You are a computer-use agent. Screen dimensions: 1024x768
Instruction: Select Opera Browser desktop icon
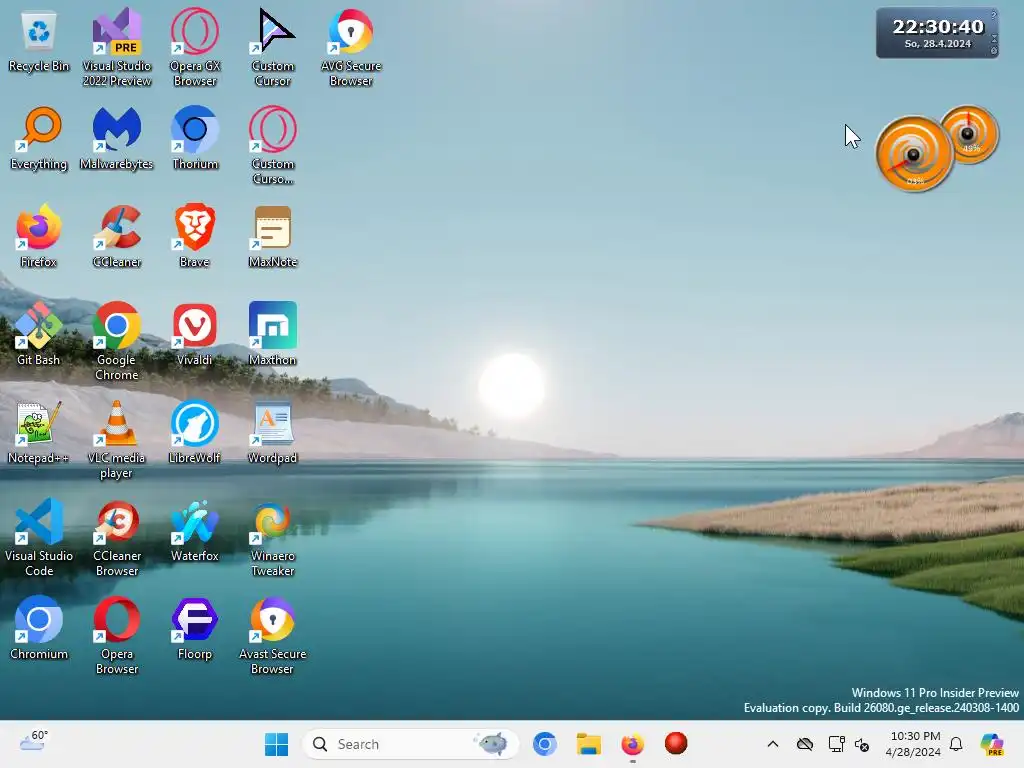click(x=117, y=635)
